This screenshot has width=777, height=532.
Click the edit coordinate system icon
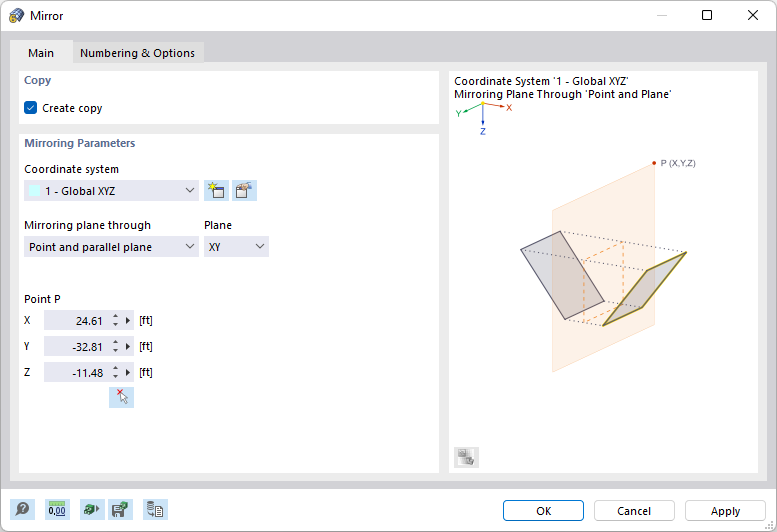pos(244,191)
